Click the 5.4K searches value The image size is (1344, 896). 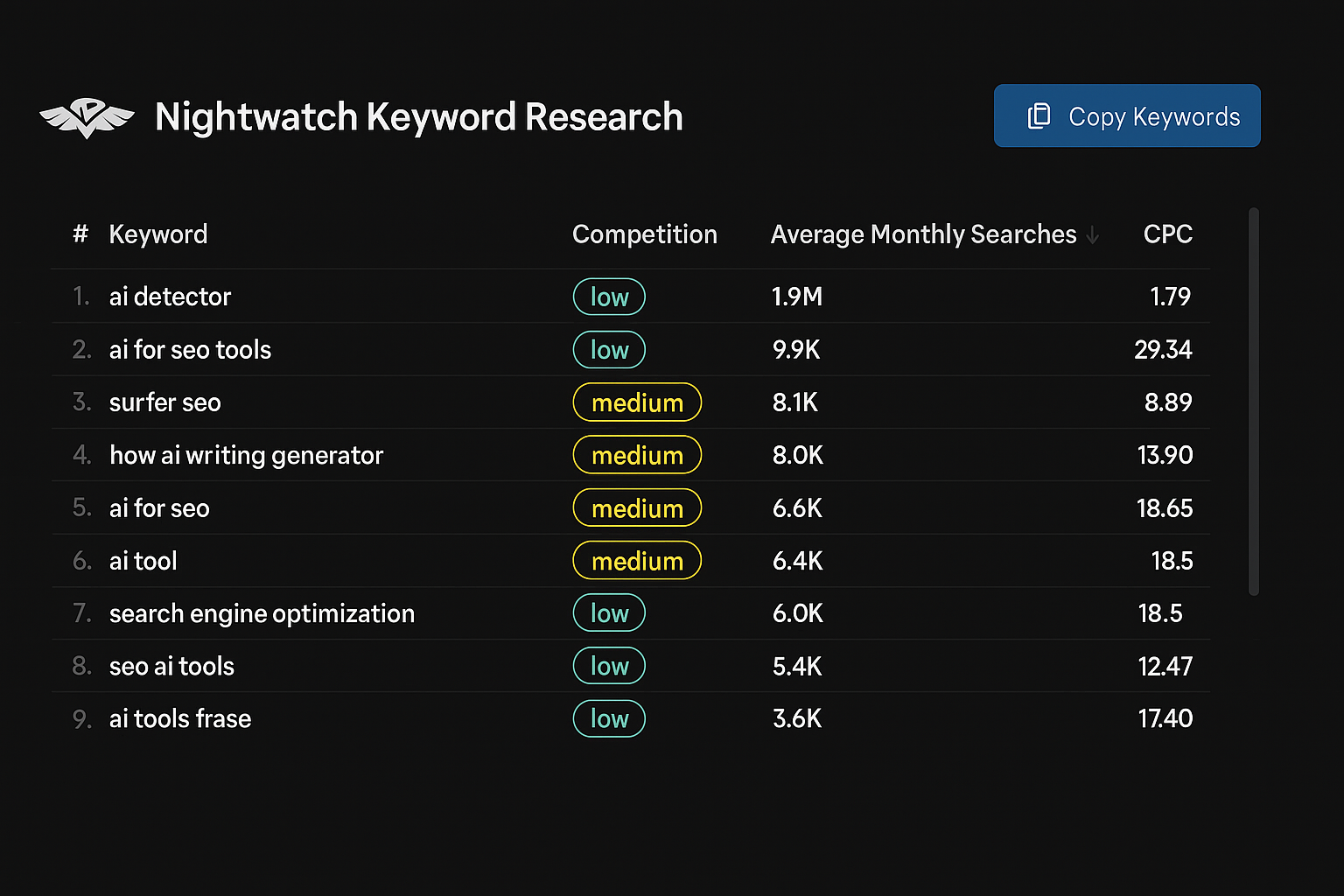pyautogui.click(x=797, y=667)
